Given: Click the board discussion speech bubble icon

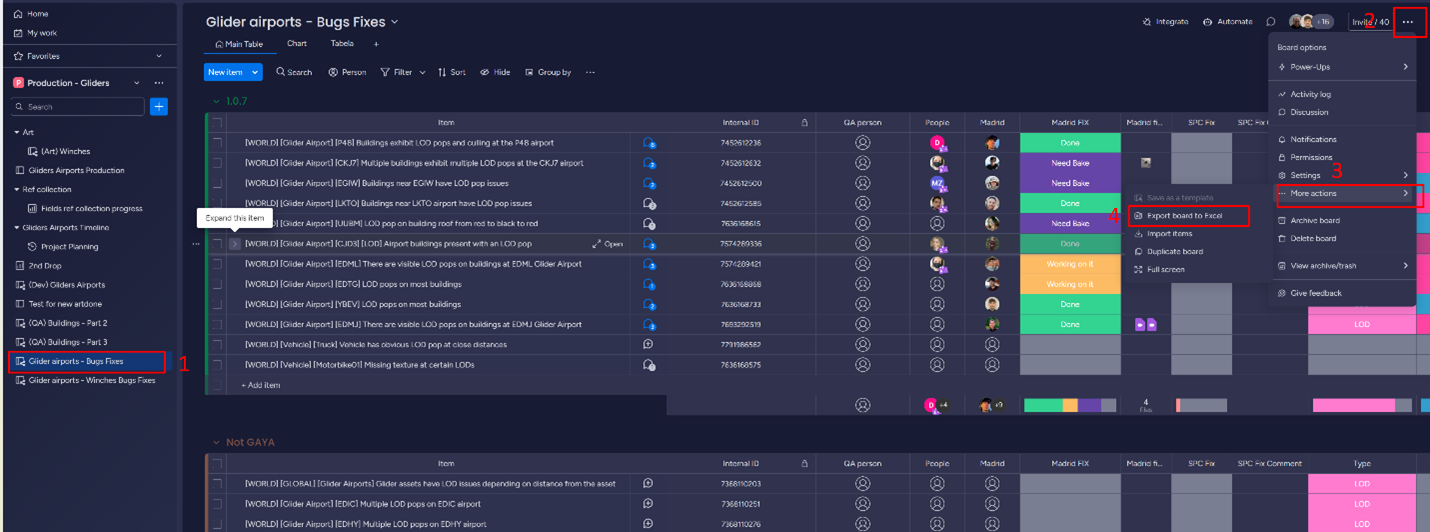Looking at the screenshot, I should [x=1271, y=22].
